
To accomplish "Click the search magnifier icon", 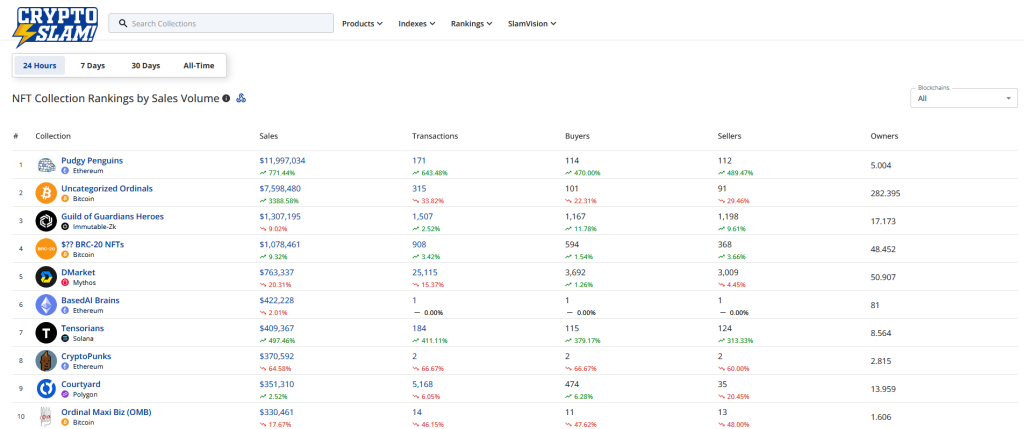I will pos(122,24).
